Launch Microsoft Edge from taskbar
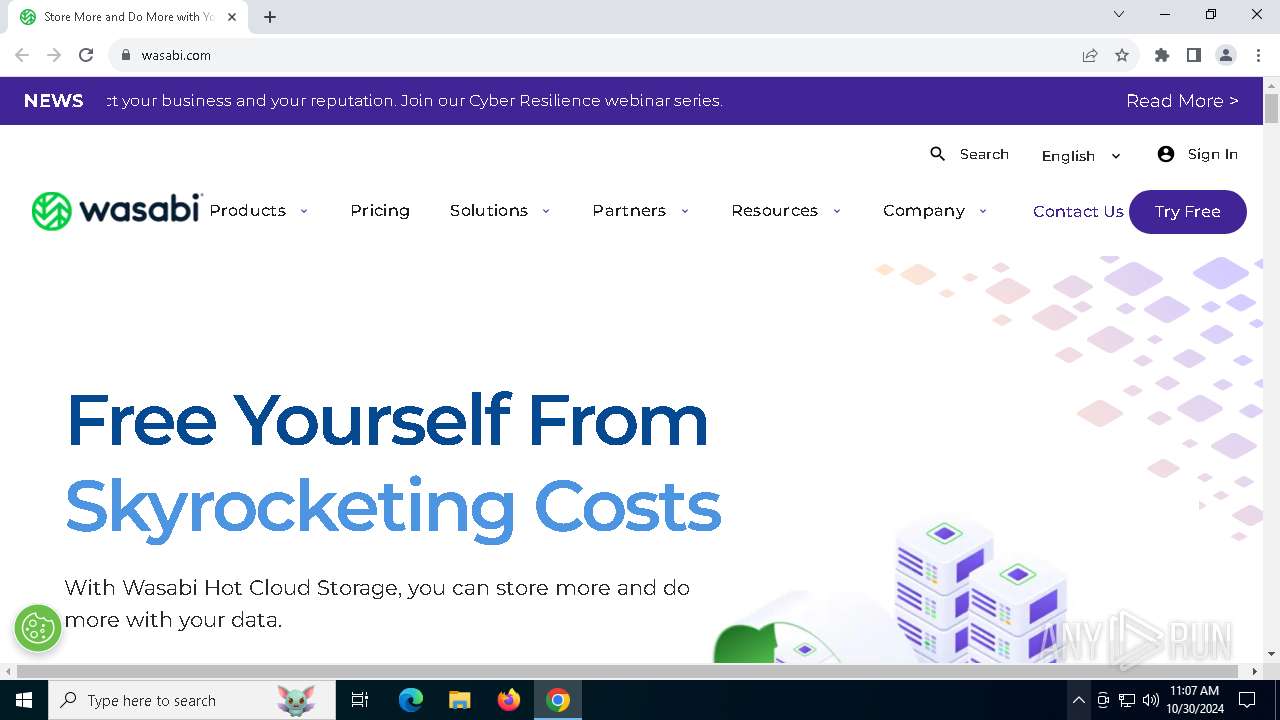This screenshot has width=1280, height=720. [411, 700]
